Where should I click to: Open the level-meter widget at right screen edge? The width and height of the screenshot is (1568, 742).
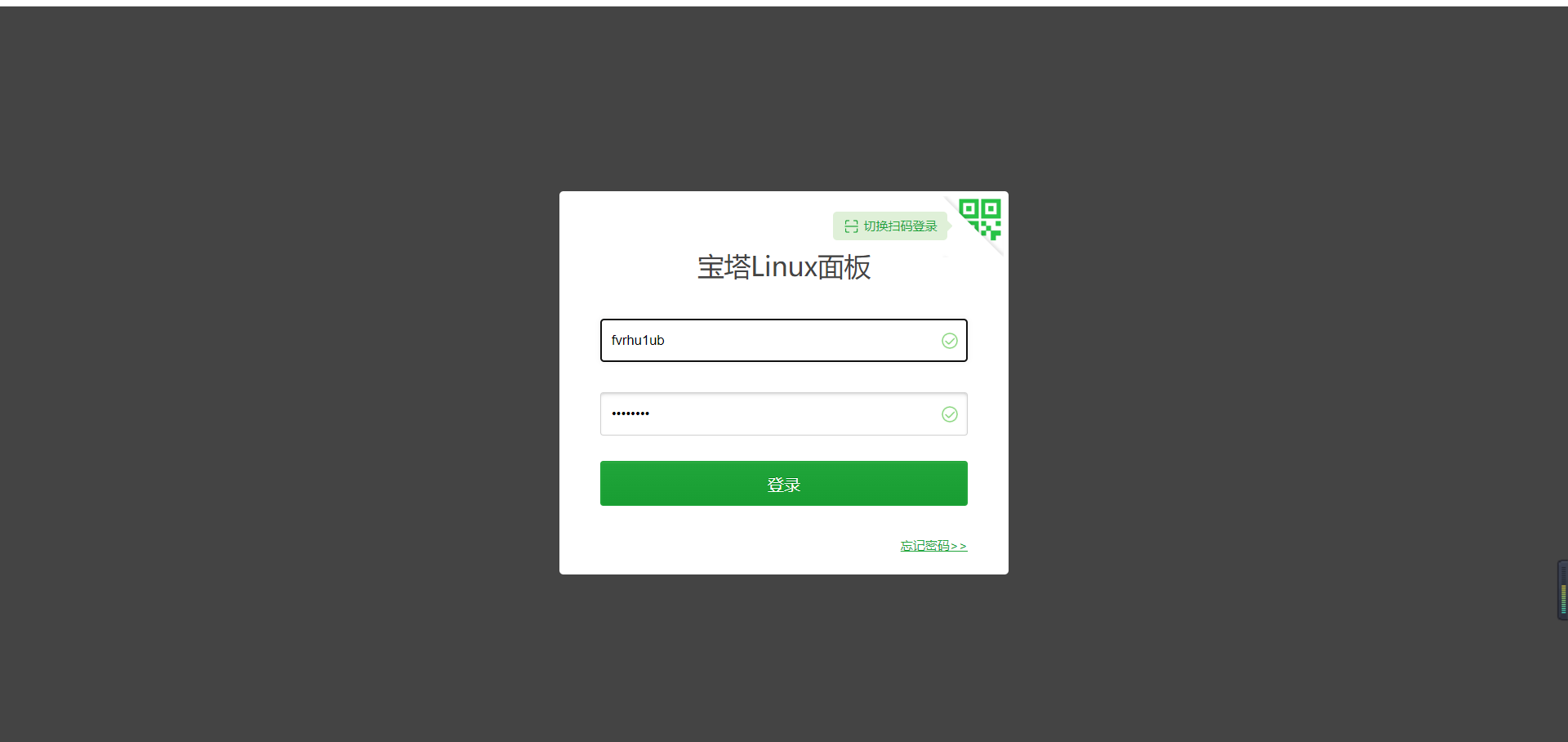(1562, 590)
